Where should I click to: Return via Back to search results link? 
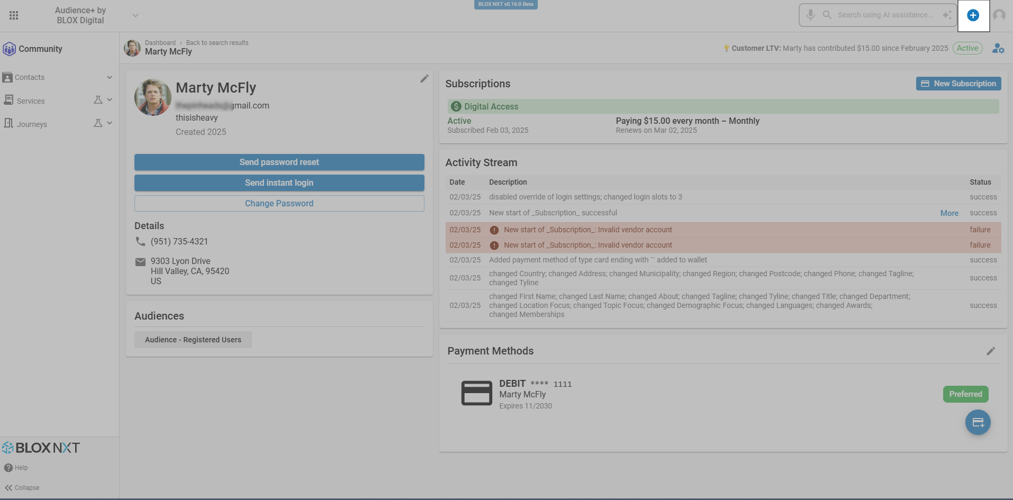coord(217,43)
